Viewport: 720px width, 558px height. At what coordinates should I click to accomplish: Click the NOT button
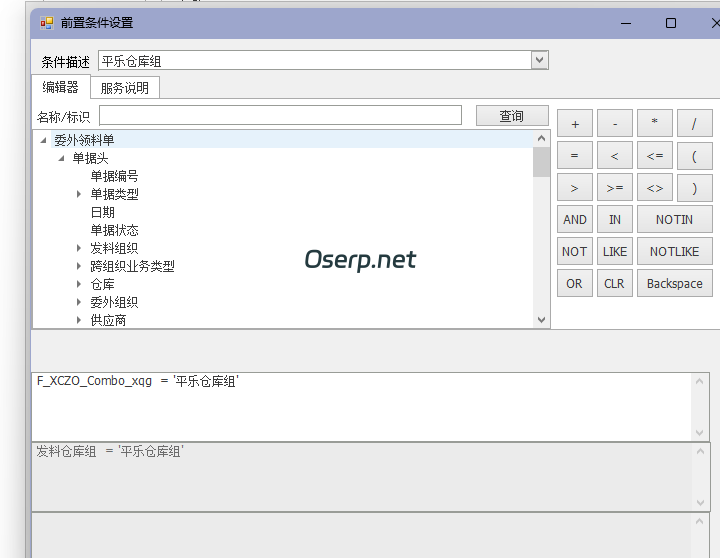575,251
